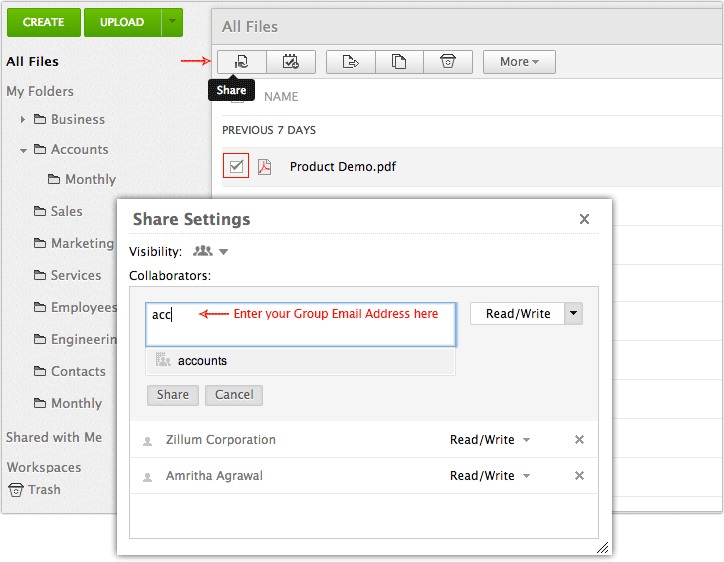724x562 pixels.
Task: Open the Read/Write permission dropdown arrow
Action: [573, 313]
